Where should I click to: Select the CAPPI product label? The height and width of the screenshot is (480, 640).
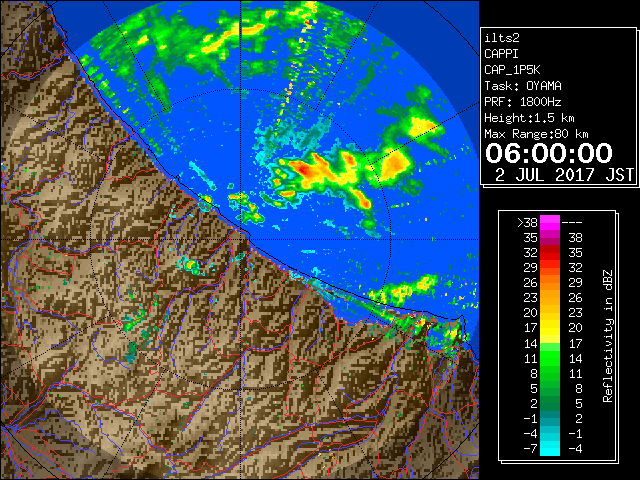[501, 54]
